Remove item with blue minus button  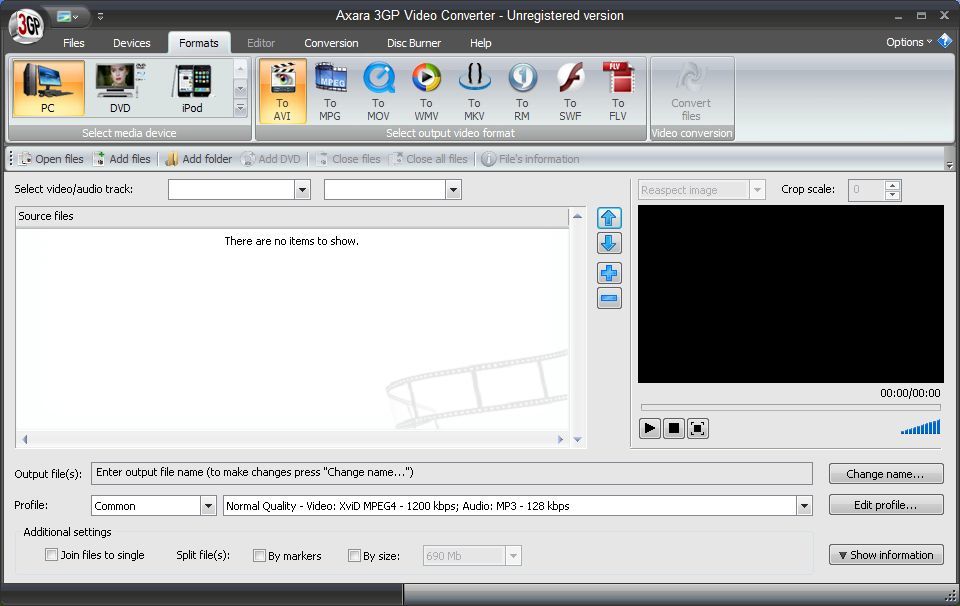tap(609, 298)
